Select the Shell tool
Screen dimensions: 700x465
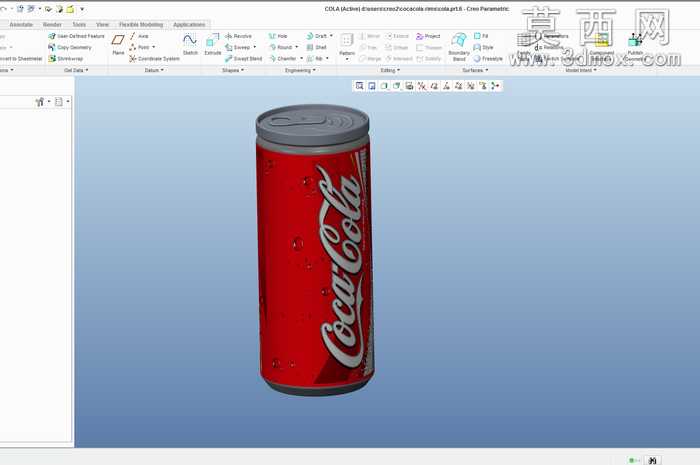click(x=317, y=47)
